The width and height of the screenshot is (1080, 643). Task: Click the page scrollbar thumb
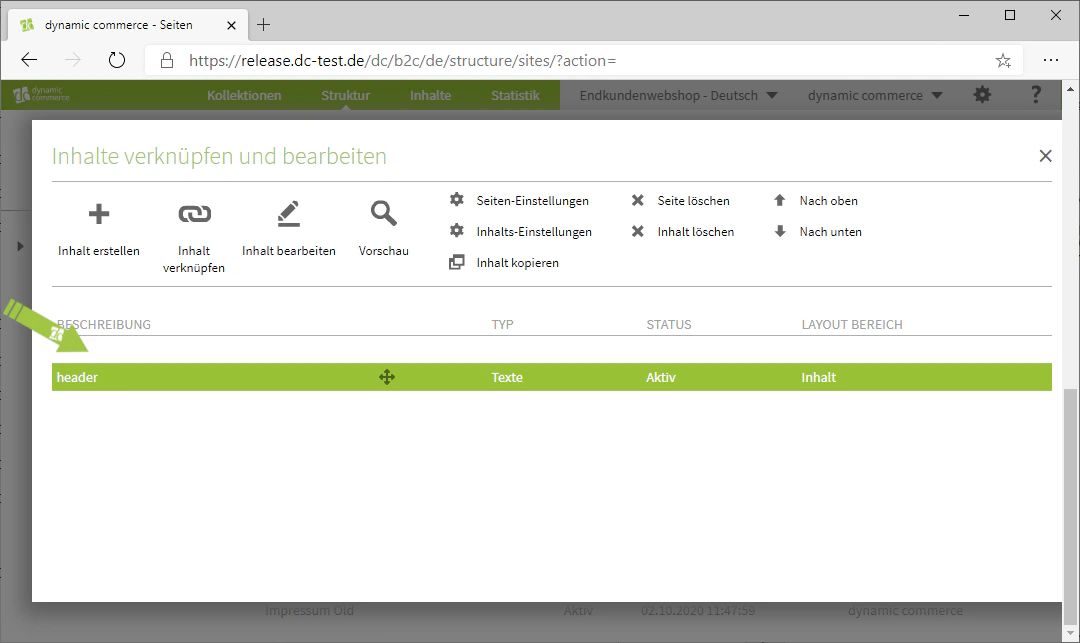point(1070,505)
